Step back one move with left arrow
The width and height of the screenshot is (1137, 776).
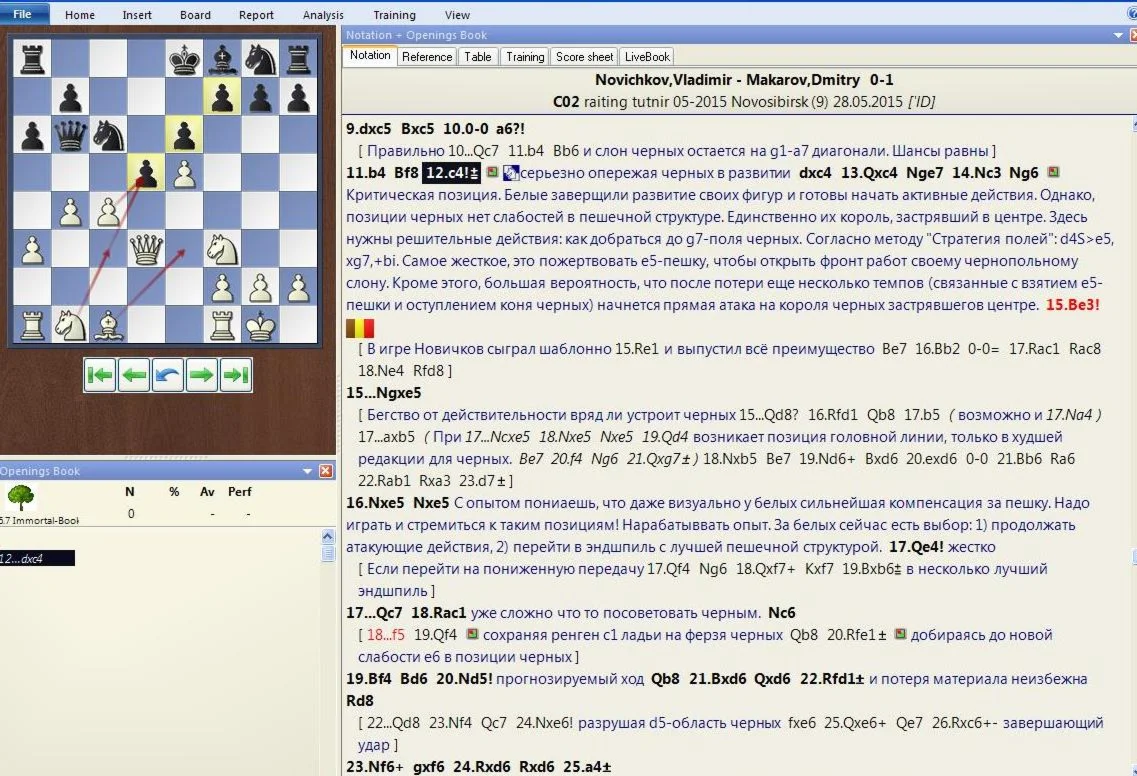click(x=134, y=375)
